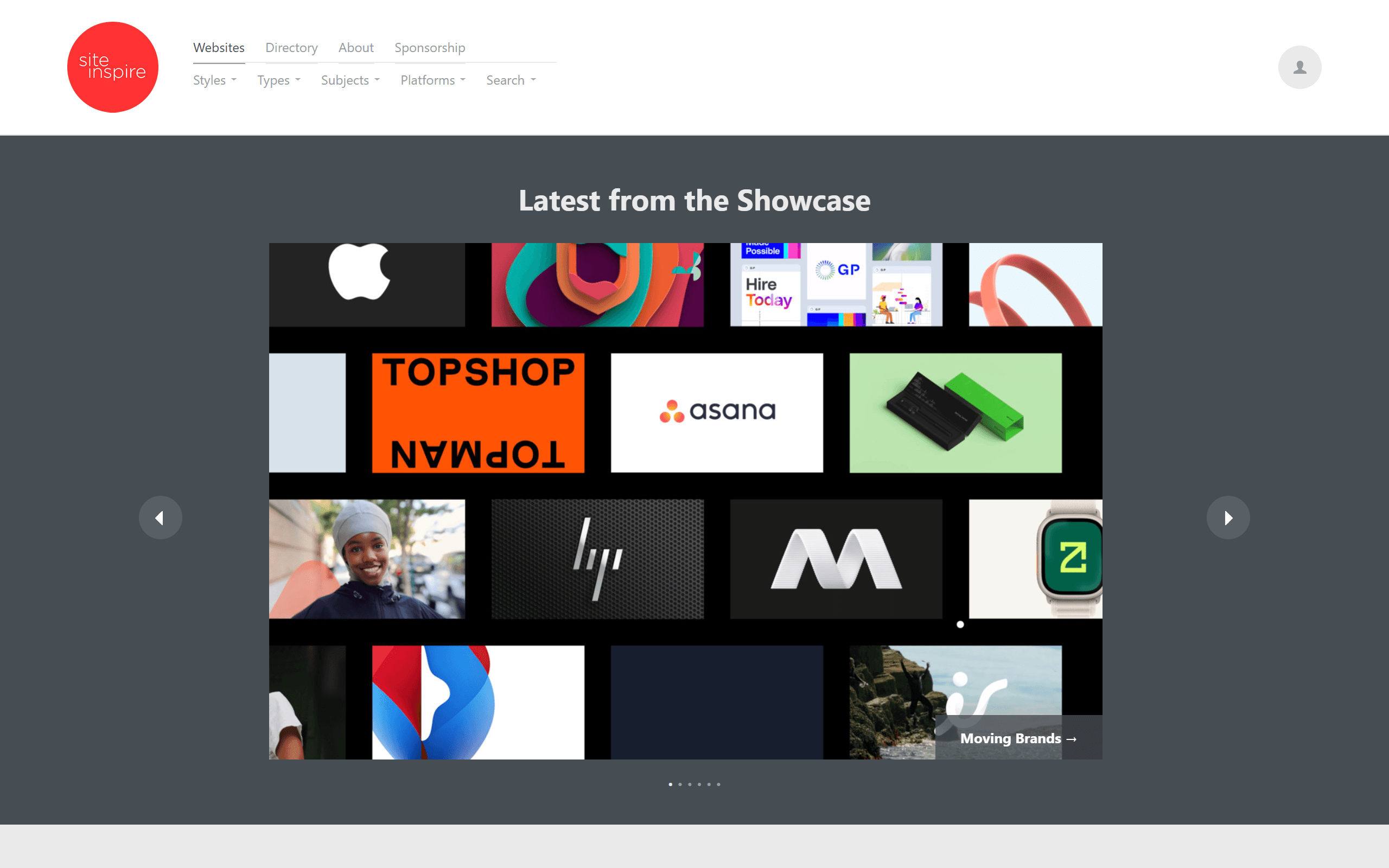This screenshot has height=868, width=1389.
Task: Click the left navigation arrow icon
Action: click(159, 517)
